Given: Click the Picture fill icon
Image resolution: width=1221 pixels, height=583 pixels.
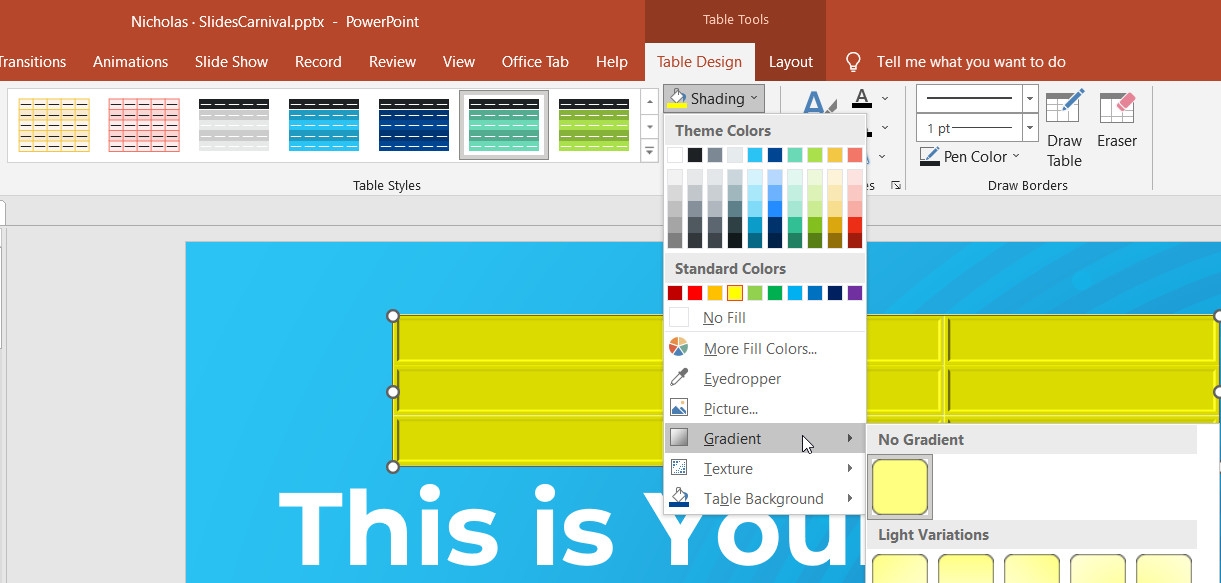Looking at the screenshot, I should (x=679, y=408).
